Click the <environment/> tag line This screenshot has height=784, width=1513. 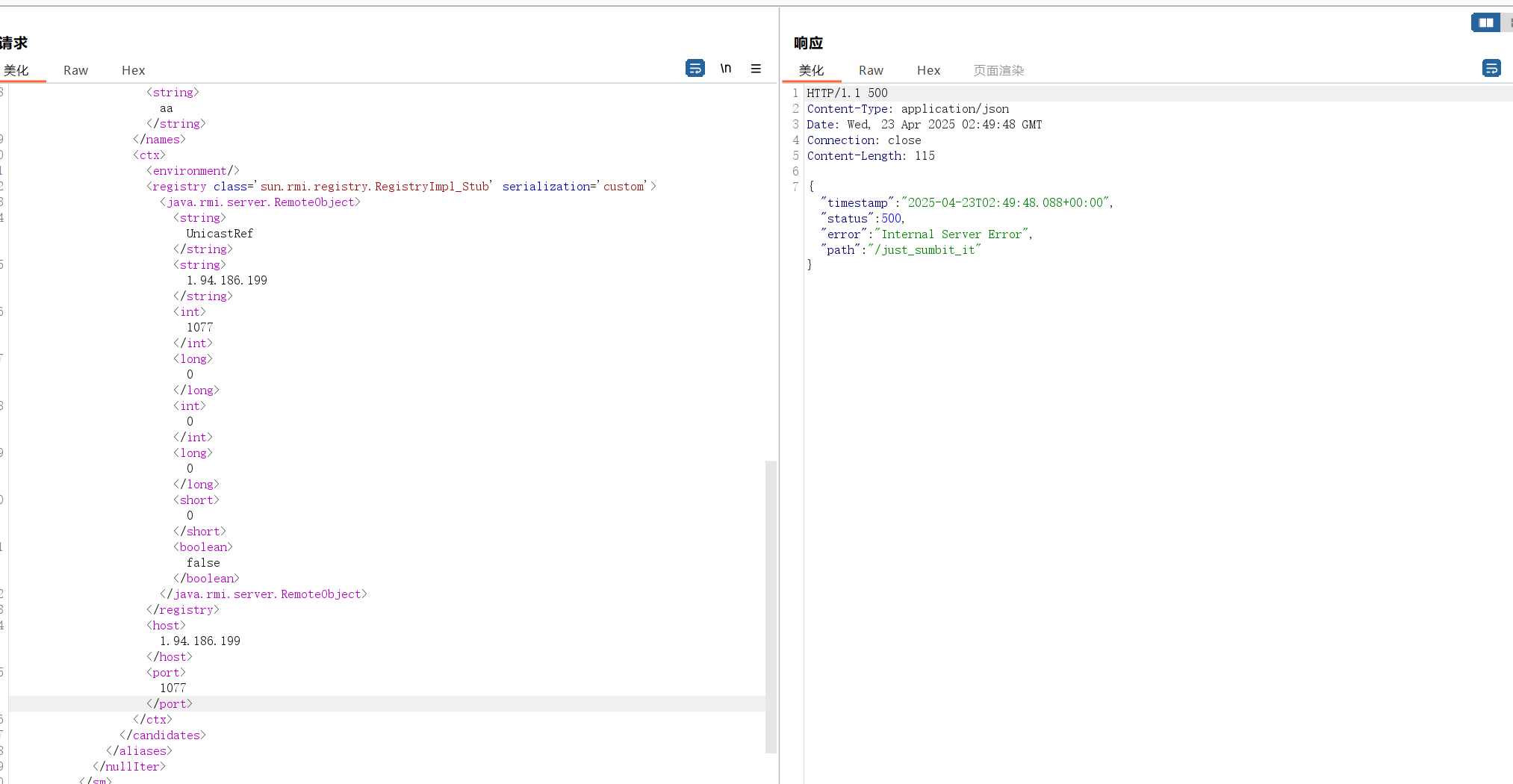(193, 171)
